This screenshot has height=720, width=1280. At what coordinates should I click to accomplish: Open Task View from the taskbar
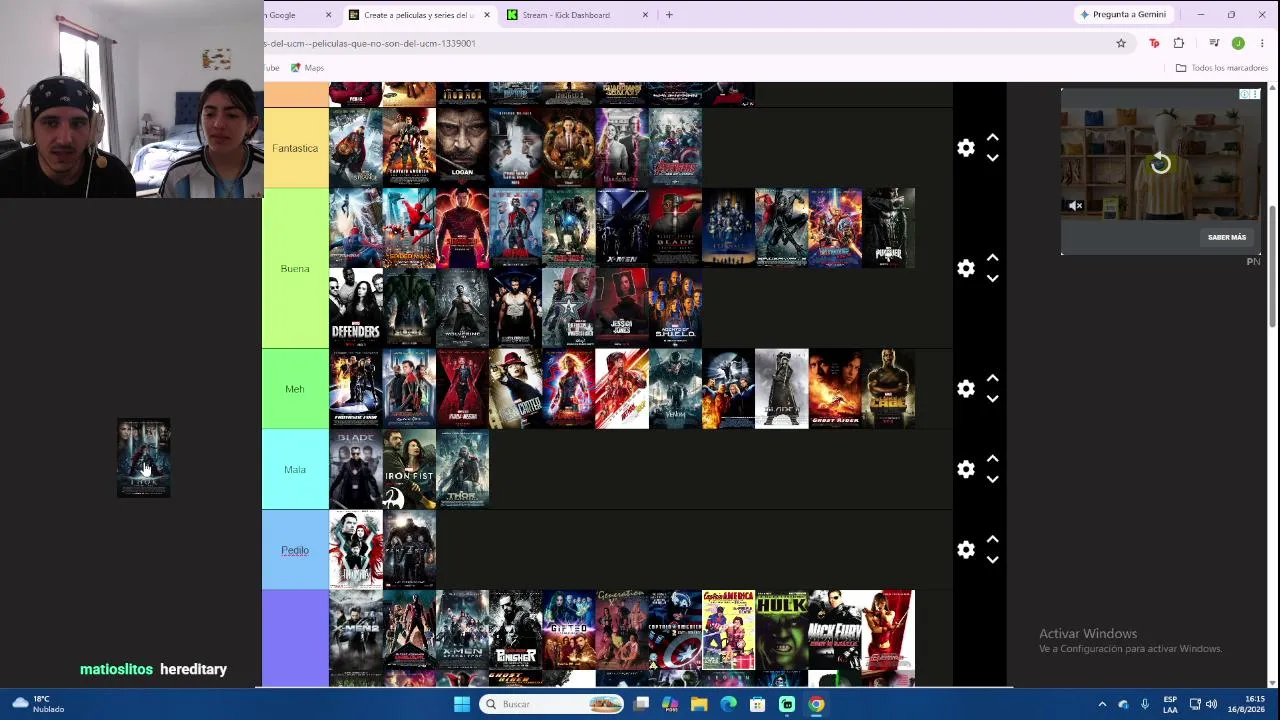point(641,704)
